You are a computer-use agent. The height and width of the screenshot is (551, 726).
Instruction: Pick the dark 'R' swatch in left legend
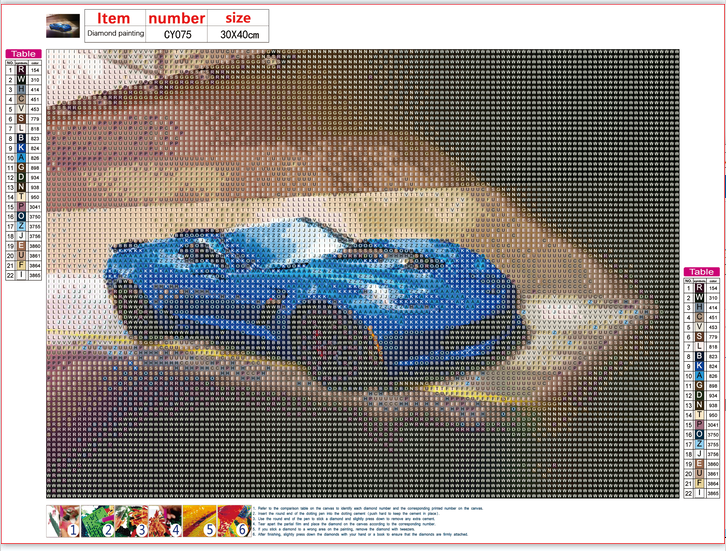21,69
